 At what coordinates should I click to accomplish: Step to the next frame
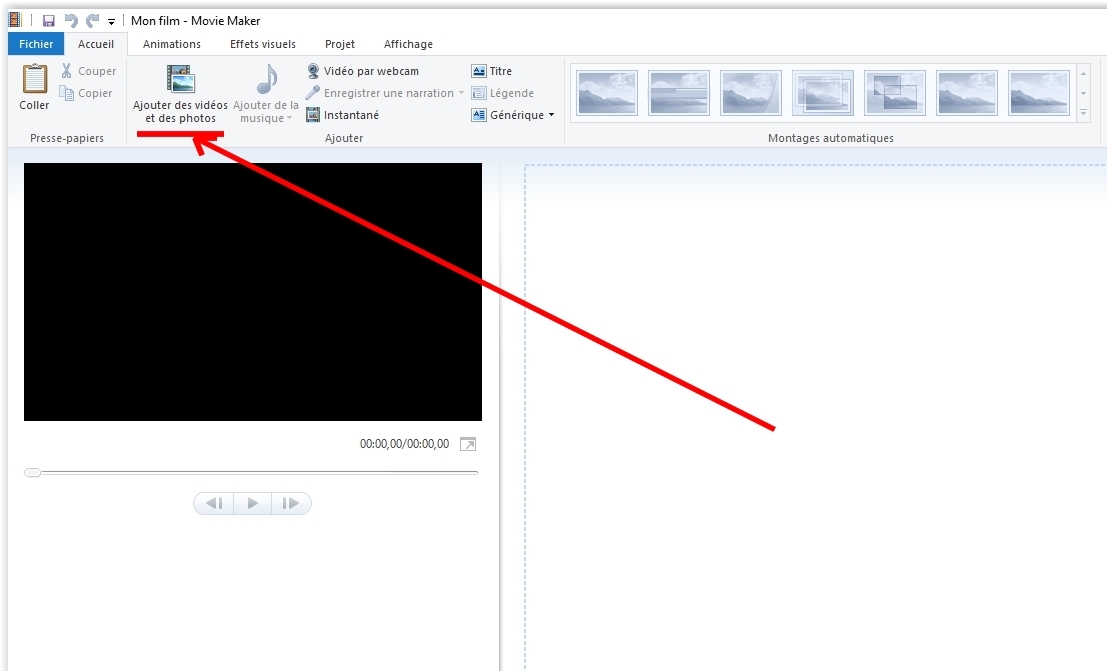point(291,503)
